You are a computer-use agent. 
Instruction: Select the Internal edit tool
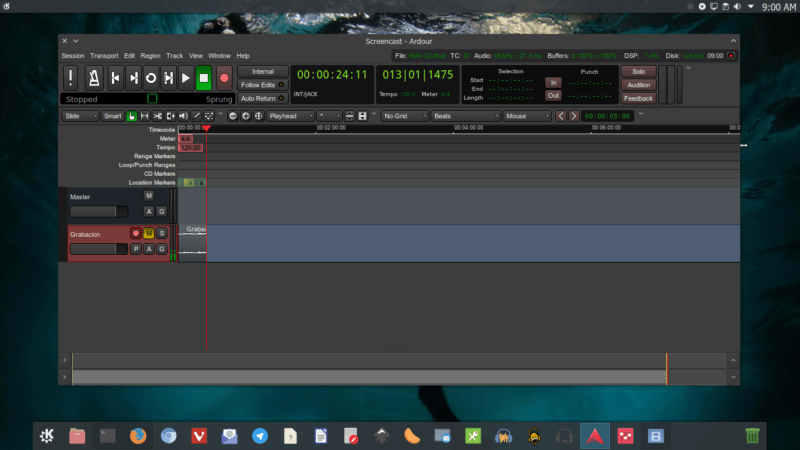pos(209,116)
